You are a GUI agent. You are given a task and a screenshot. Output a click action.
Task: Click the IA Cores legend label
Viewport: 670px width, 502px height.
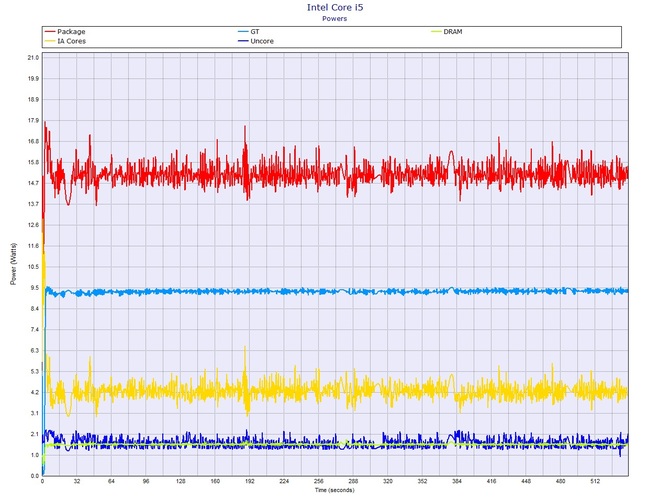click(71, 41)
